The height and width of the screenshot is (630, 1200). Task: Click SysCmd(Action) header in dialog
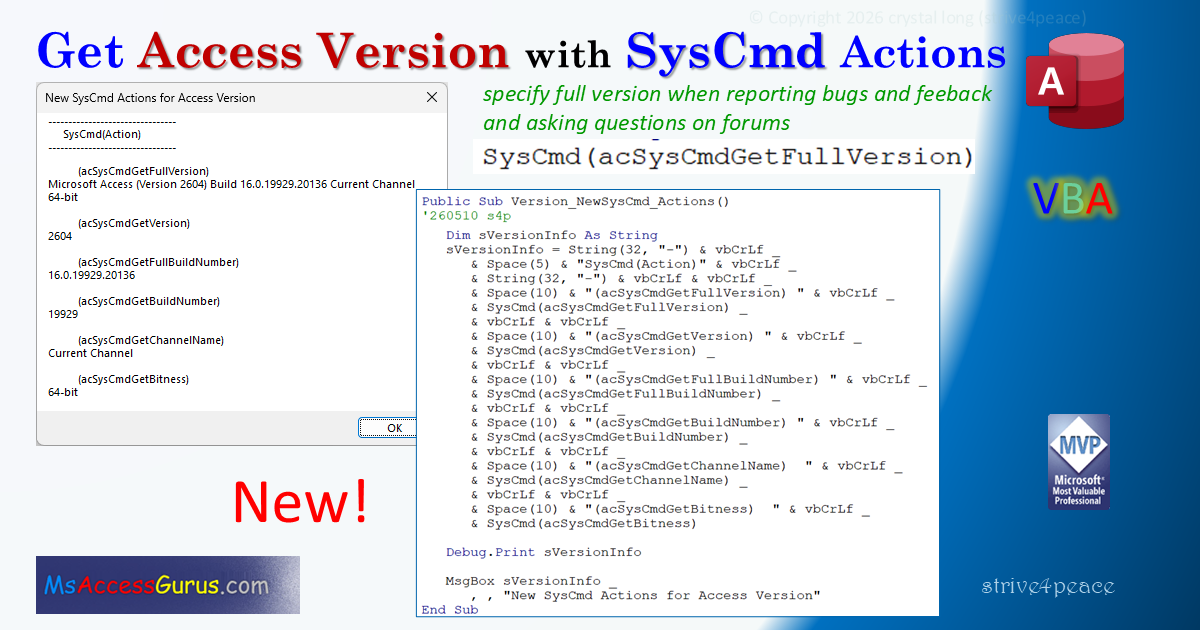click(102, 134)
